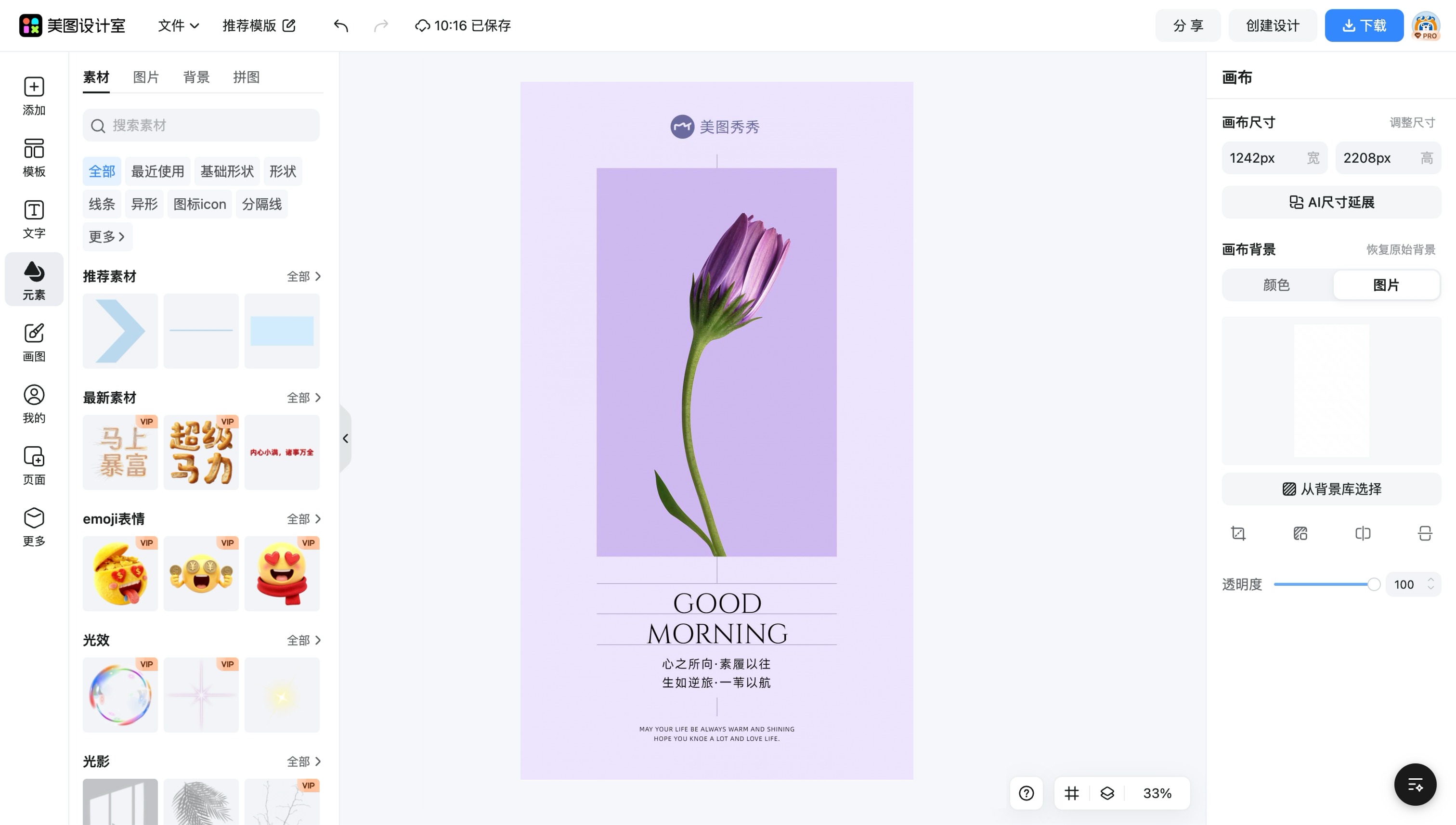
Task: Toggle the grid guides icon
Action: coord(1071,793)
